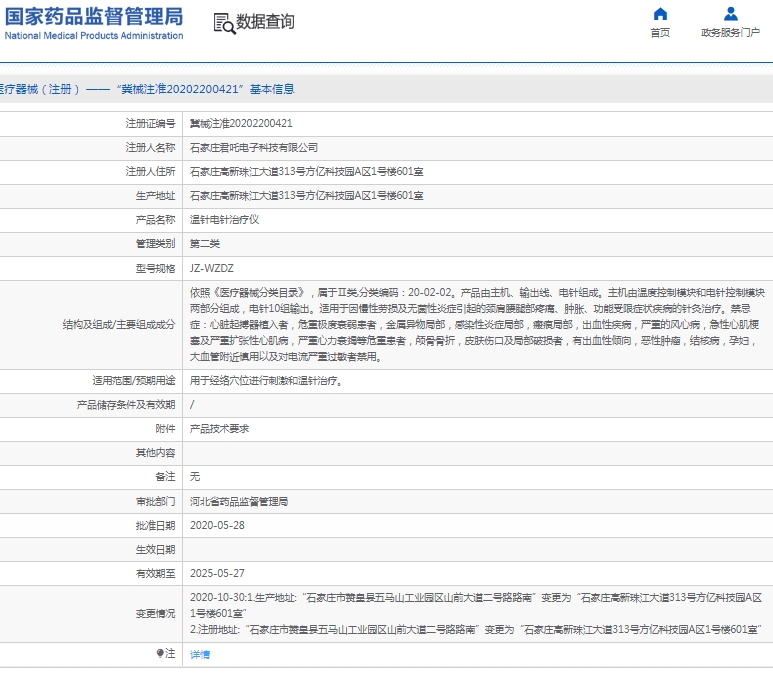Click the 备注 value 无
The width and height of the screenshot is (773, 674).
point(195,477)
